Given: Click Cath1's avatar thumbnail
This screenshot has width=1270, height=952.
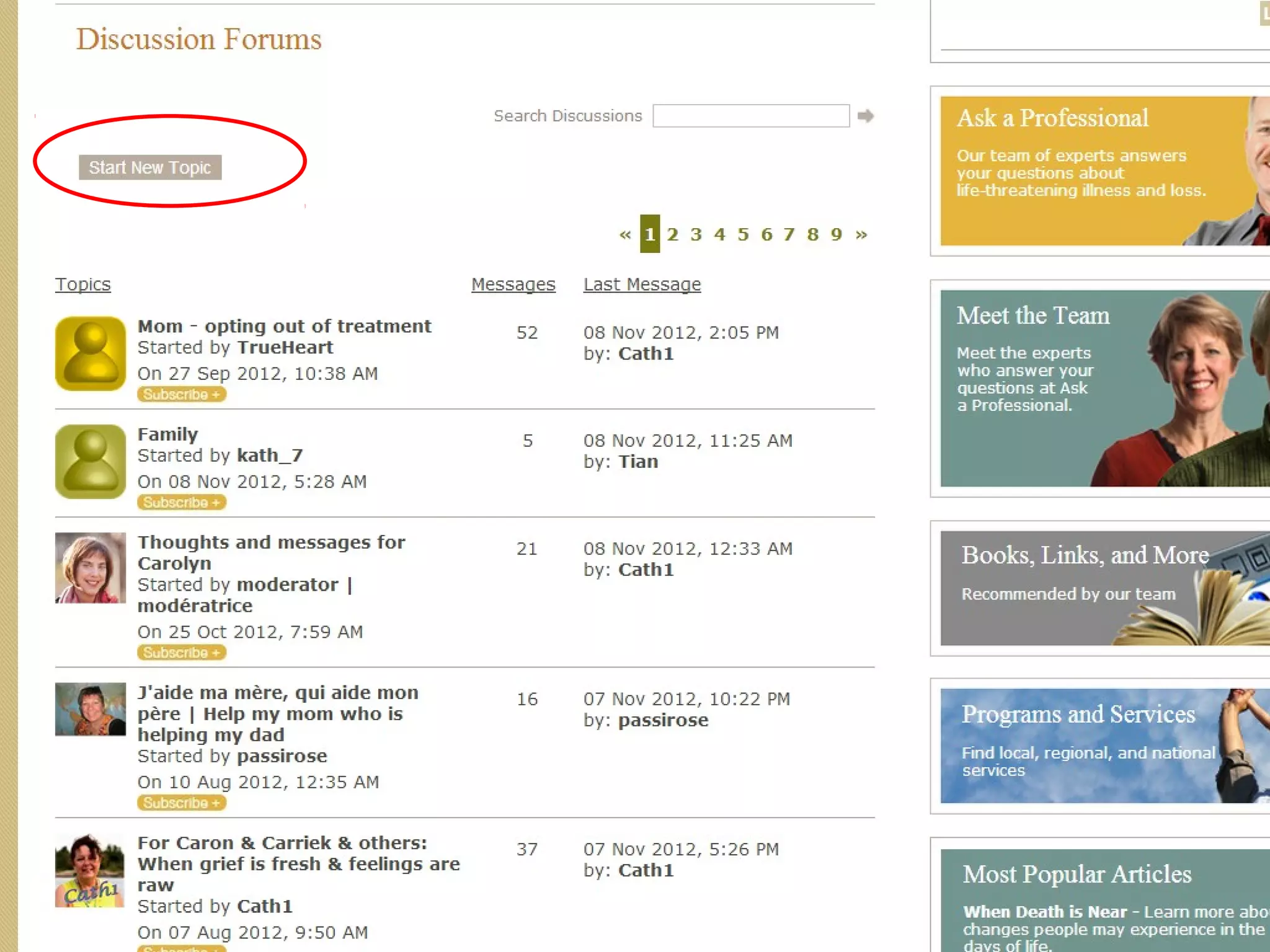Looking at the screenshot, I should [91, 871].
